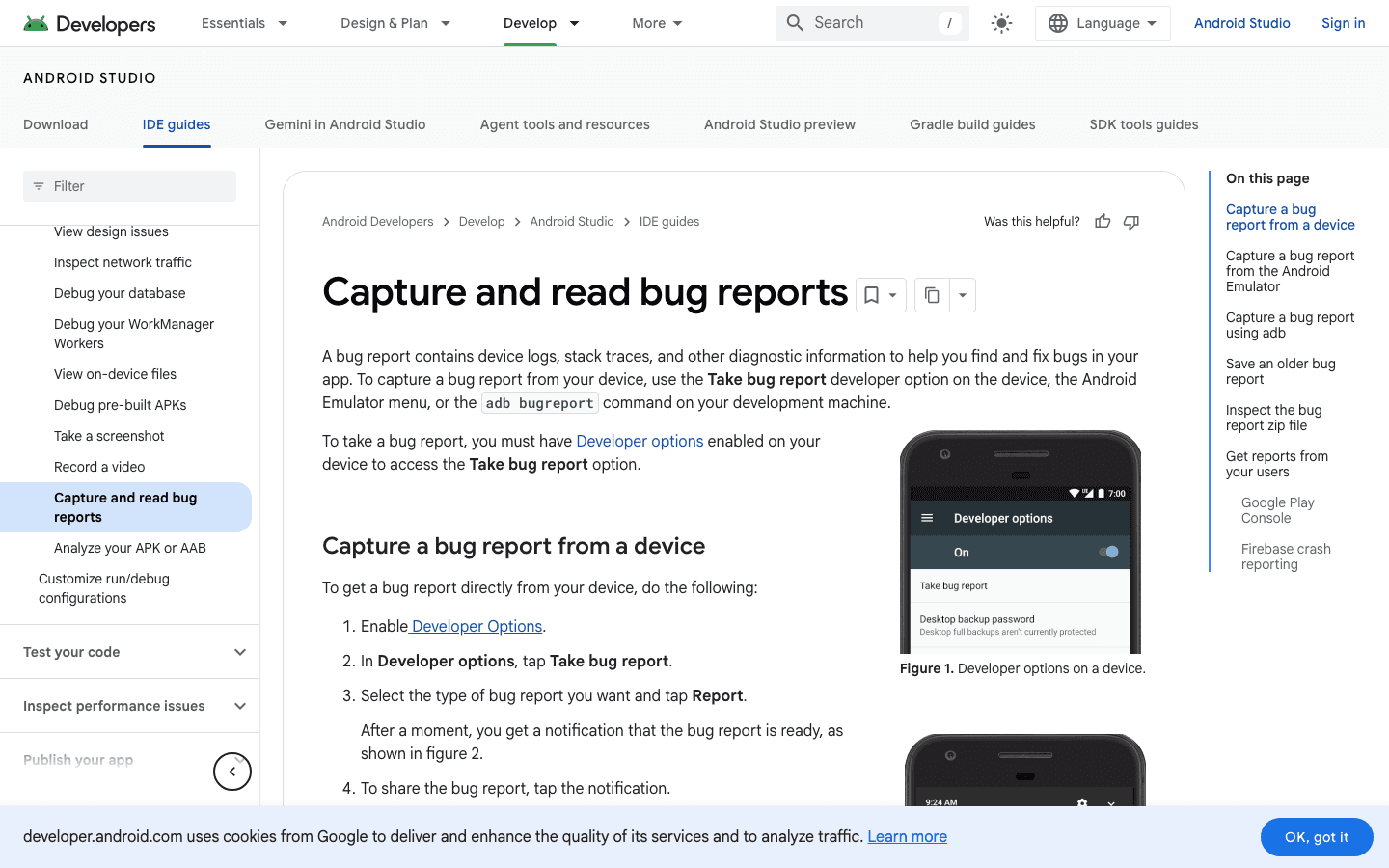Toggle light/dark theme with the sun icon
The width and height of the screenshot is (1389, 868).
[x=1000, y=22]
